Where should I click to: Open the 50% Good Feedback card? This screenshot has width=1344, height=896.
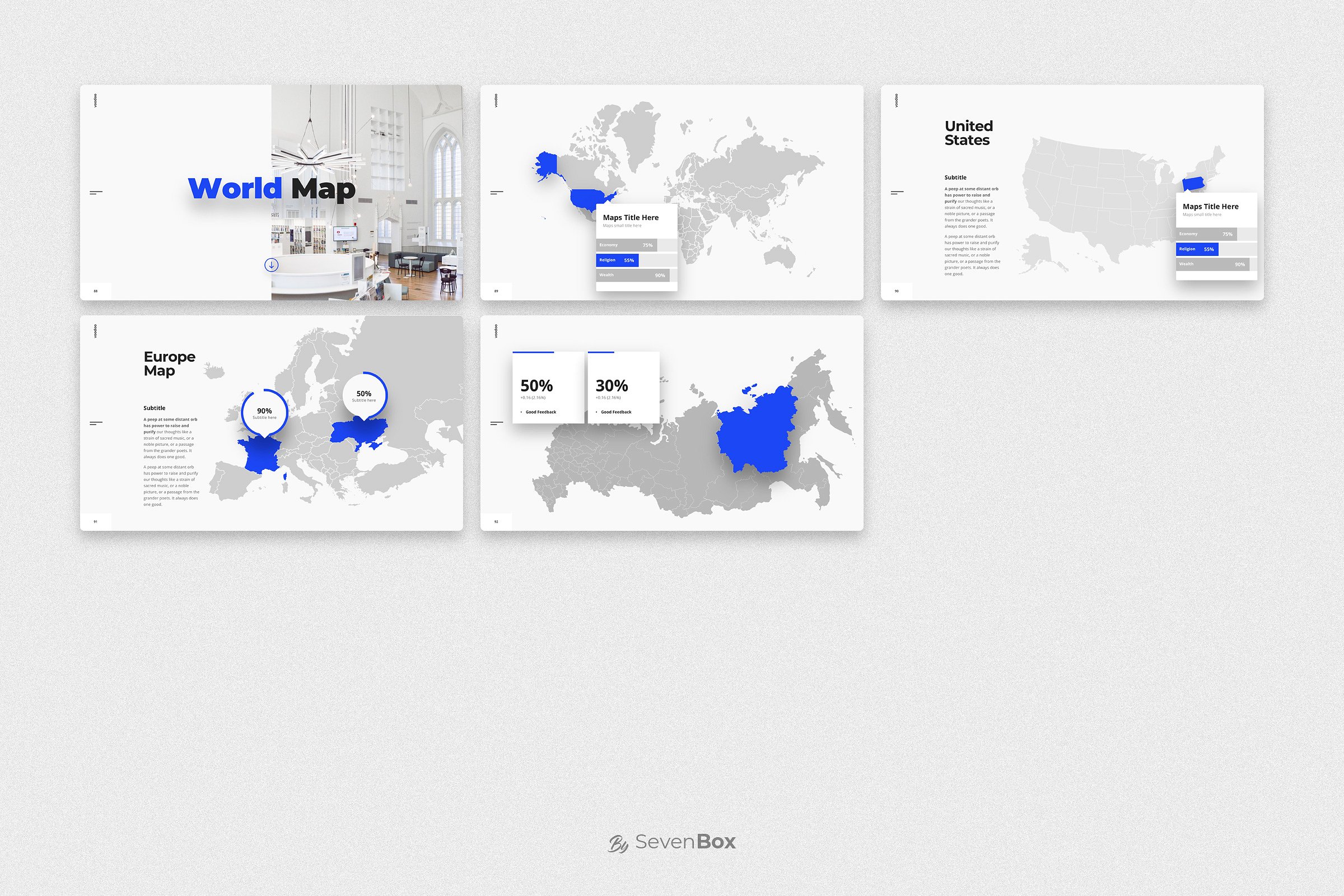coord(548,389)
